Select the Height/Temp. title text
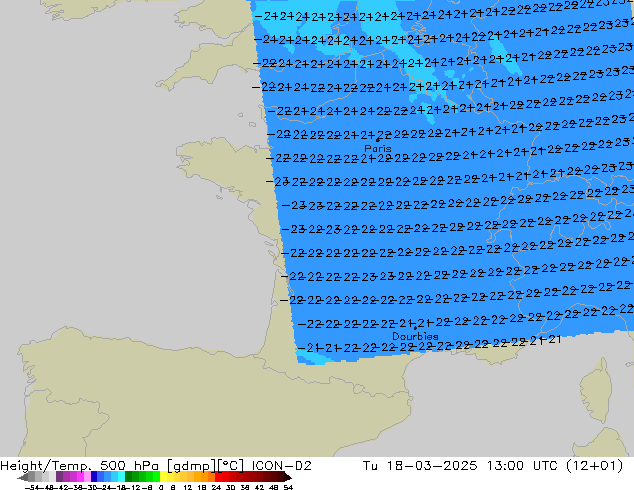Image resolution: width=634 pixels, height=490 pixels. [x=45, y=466]
